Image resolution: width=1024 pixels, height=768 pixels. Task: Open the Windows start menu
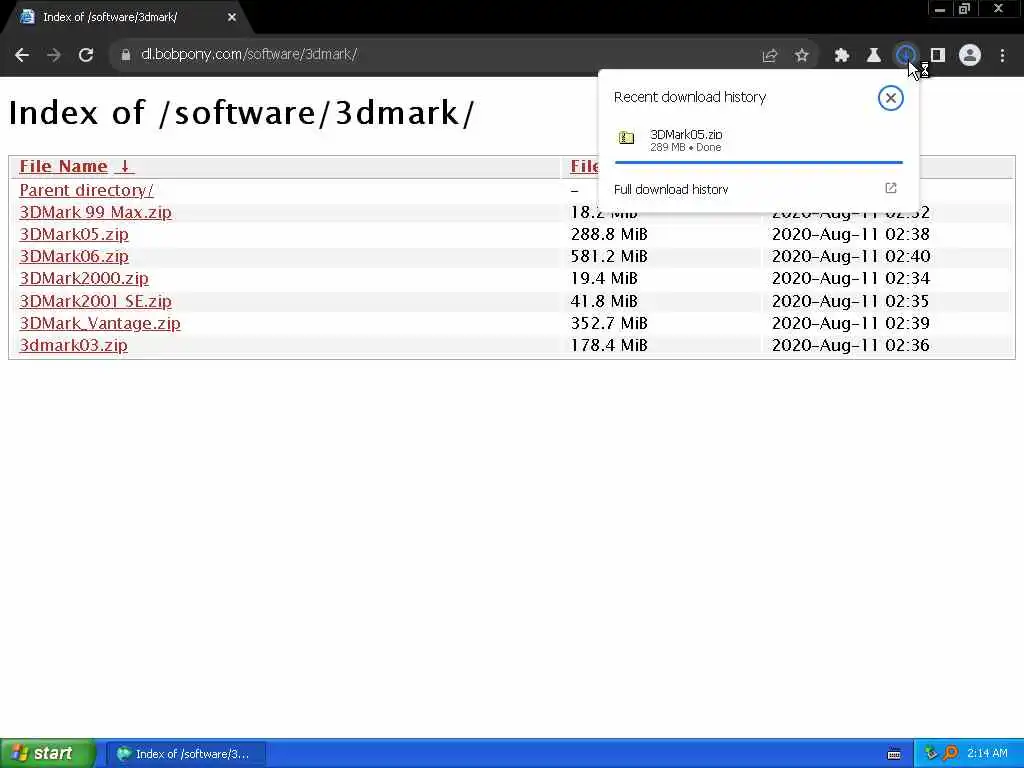pyautogui.click(x=46, y=754)
